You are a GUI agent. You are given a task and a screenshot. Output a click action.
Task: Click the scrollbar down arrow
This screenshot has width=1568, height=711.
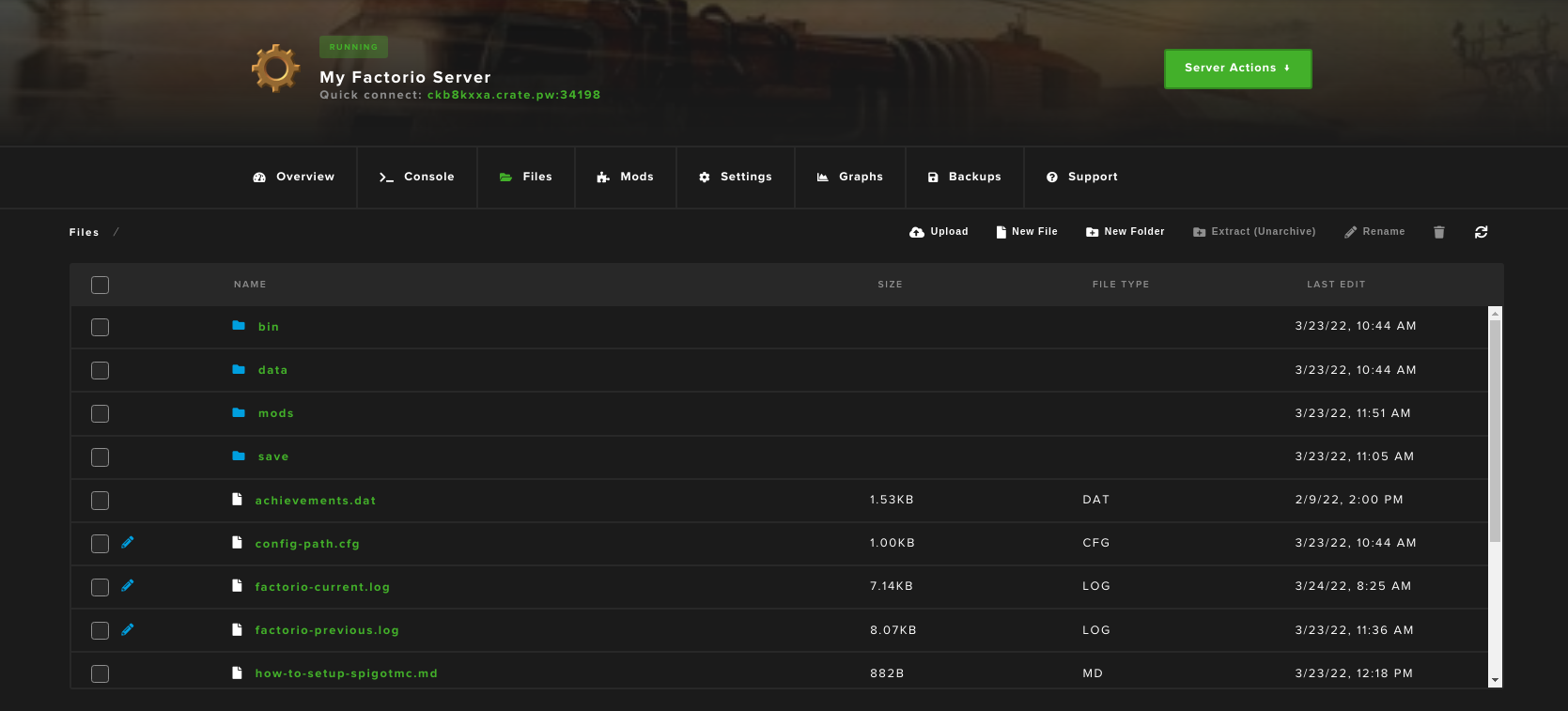click(1495, 680)
